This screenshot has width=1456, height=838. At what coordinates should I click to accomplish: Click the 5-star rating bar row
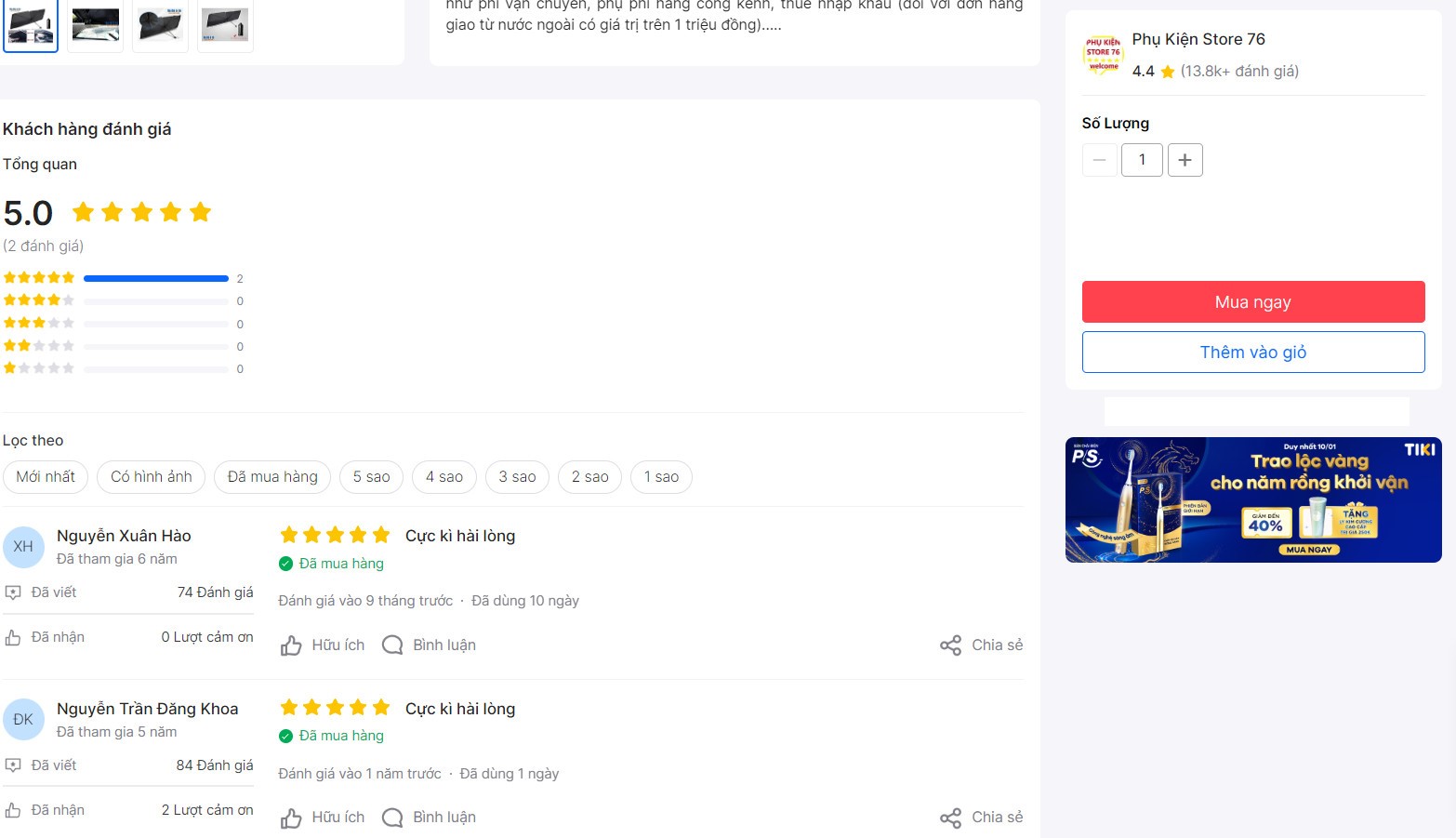(124, 278)
